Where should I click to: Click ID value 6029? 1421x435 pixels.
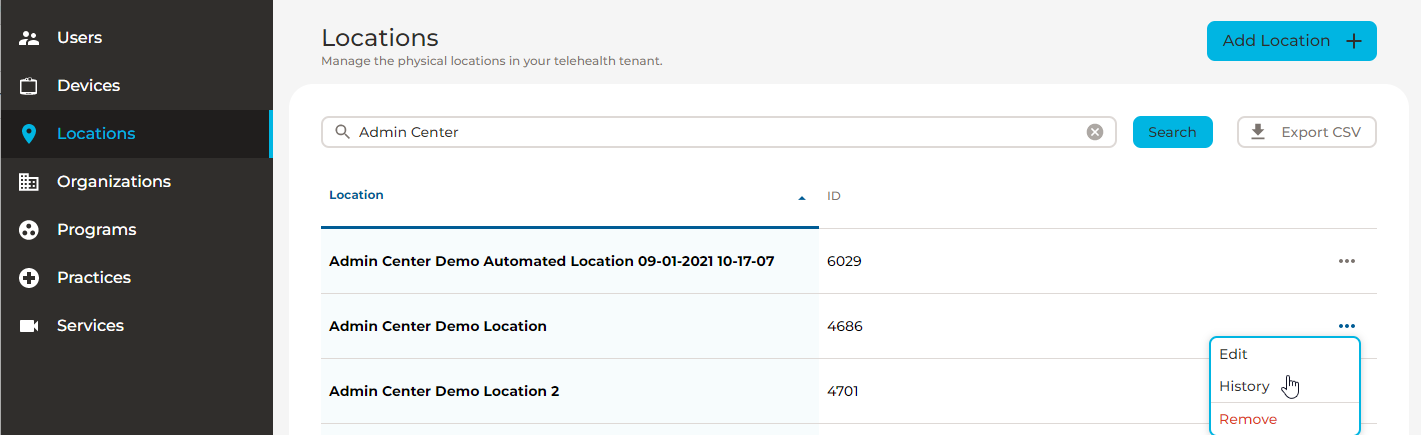point(844,261)
